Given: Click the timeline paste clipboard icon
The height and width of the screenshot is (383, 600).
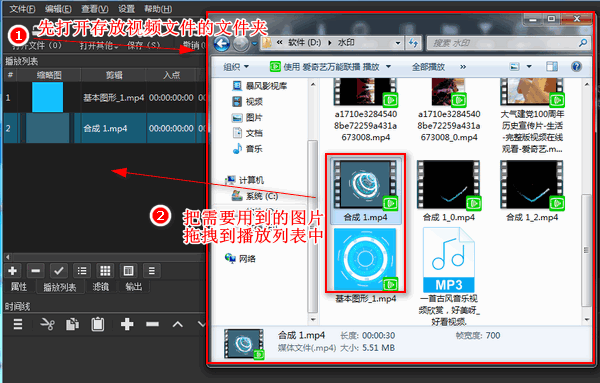Looking at the screenshot, I should [98, 324].
